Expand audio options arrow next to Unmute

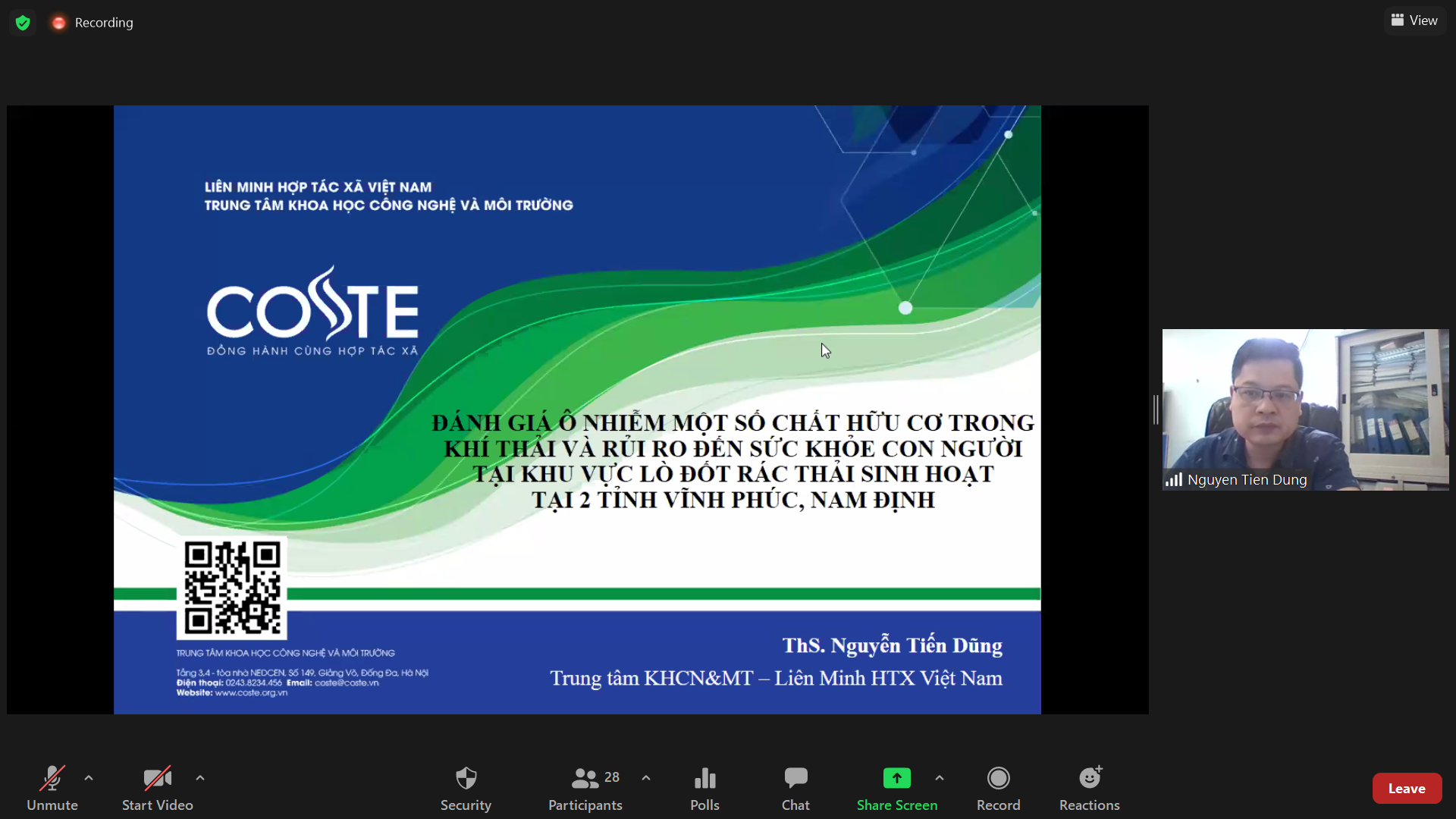click(89, 778)
